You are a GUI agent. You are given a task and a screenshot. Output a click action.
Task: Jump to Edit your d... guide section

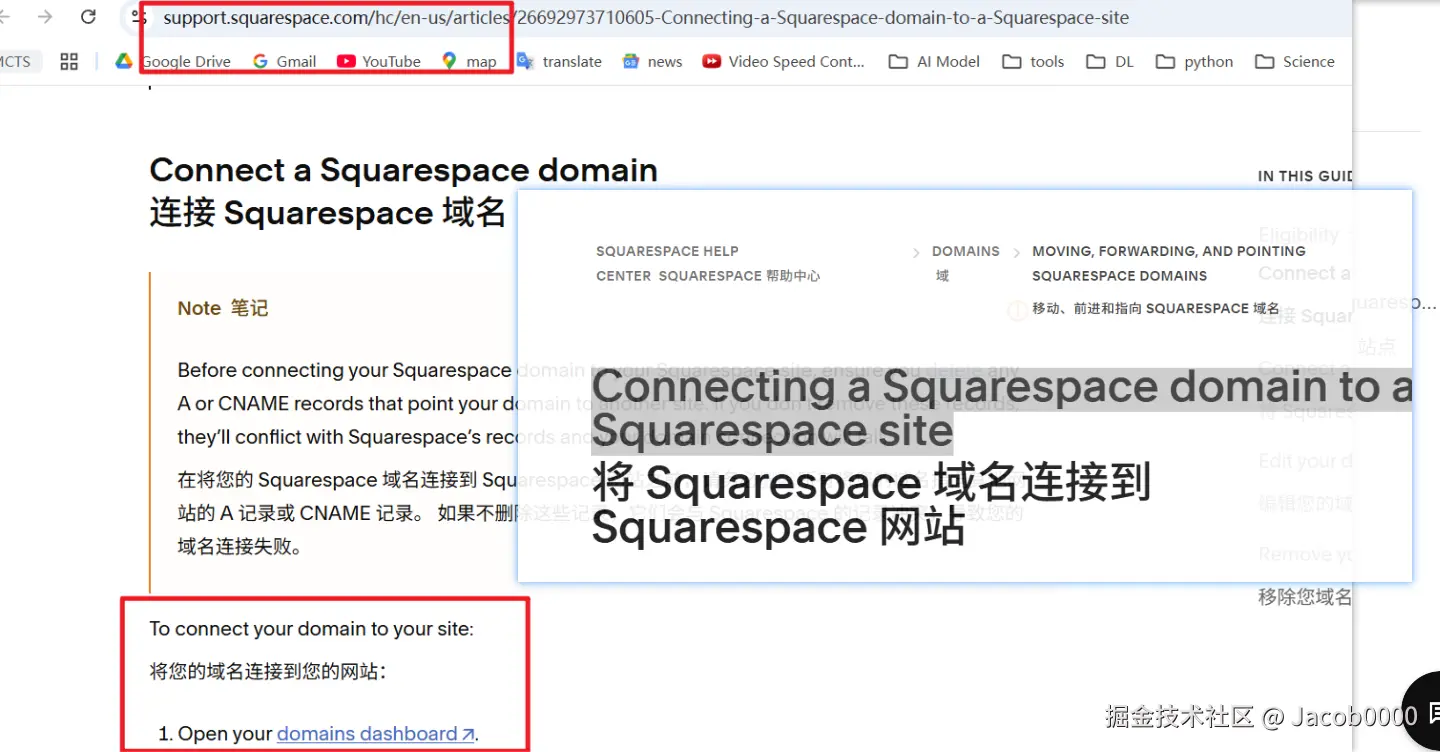click(x=1305, y=461)
